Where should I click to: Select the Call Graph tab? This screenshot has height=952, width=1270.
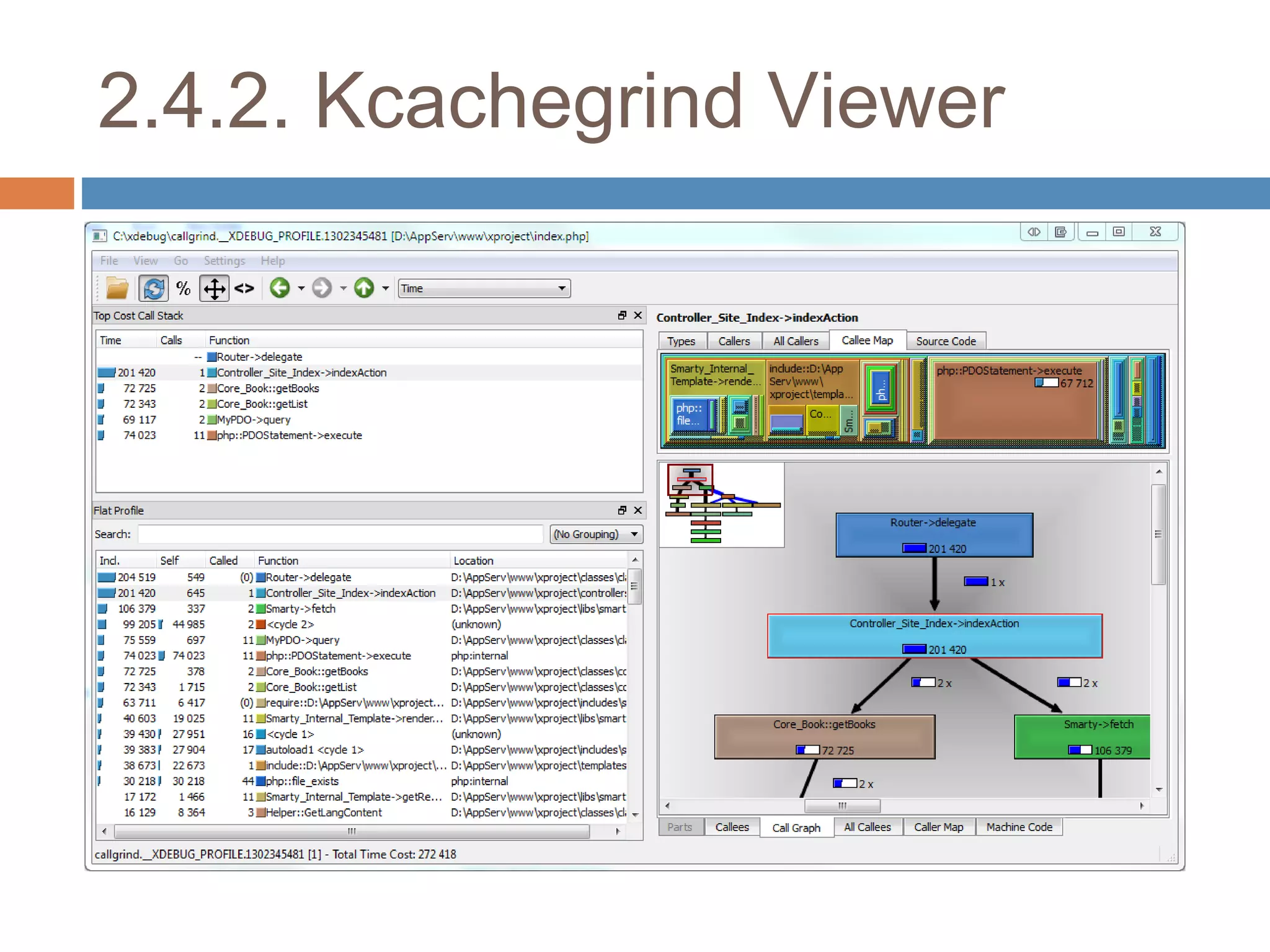click(796, 828)
